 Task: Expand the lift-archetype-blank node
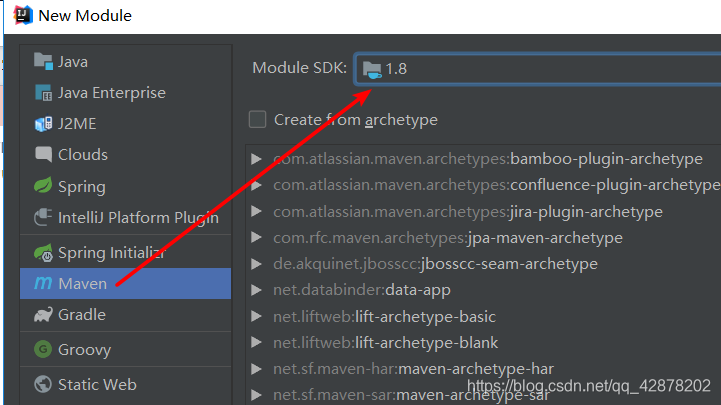pos(257,342)
